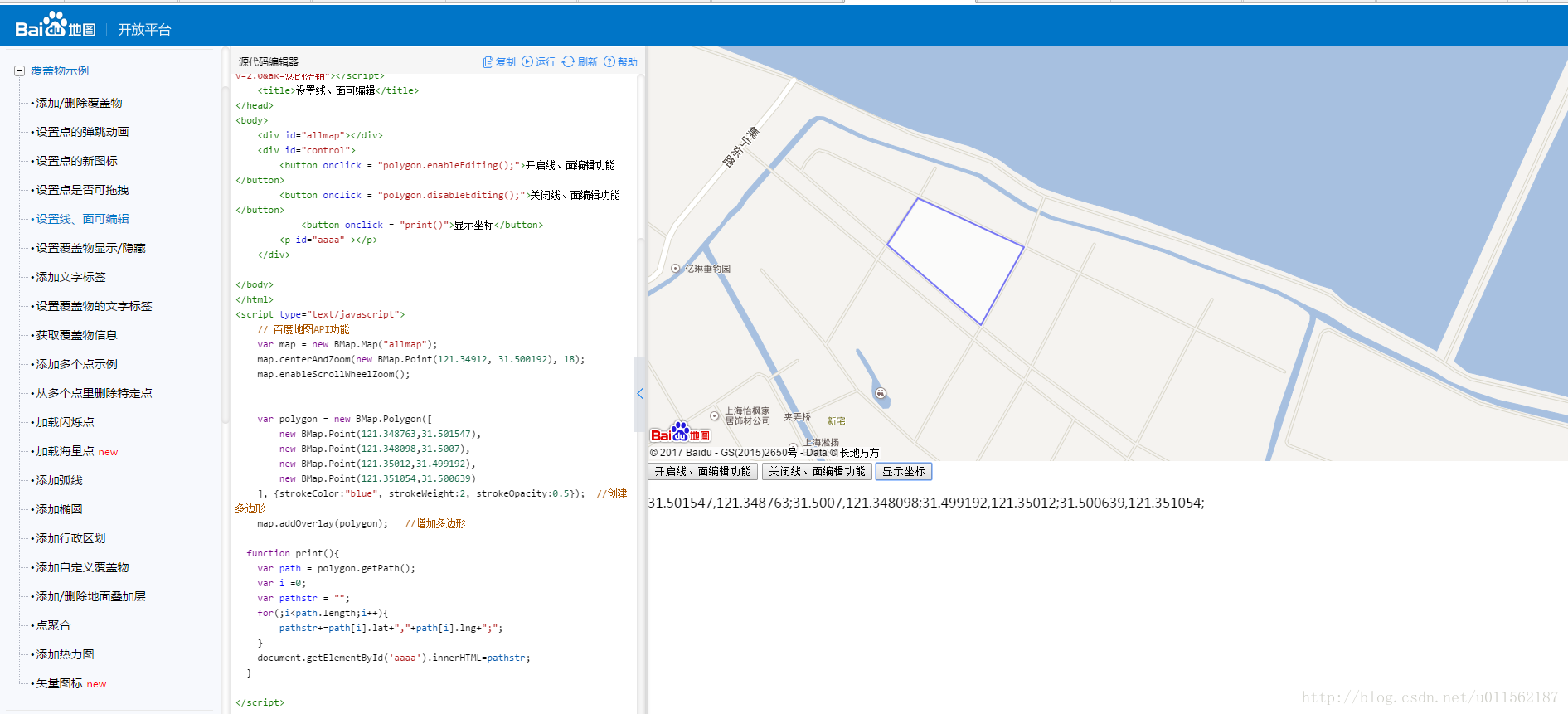Image resolution: width=1568 pixels, height=714 pixels.
Task: Click the round POI icon by the pond
Action: pos(881,393)
